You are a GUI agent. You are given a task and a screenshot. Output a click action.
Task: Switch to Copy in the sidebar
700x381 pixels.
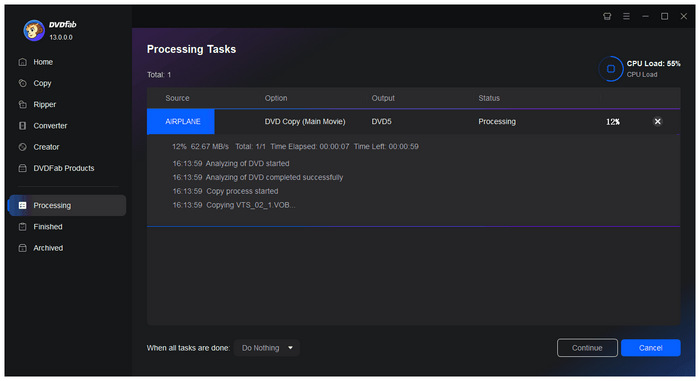click(42, 83)
